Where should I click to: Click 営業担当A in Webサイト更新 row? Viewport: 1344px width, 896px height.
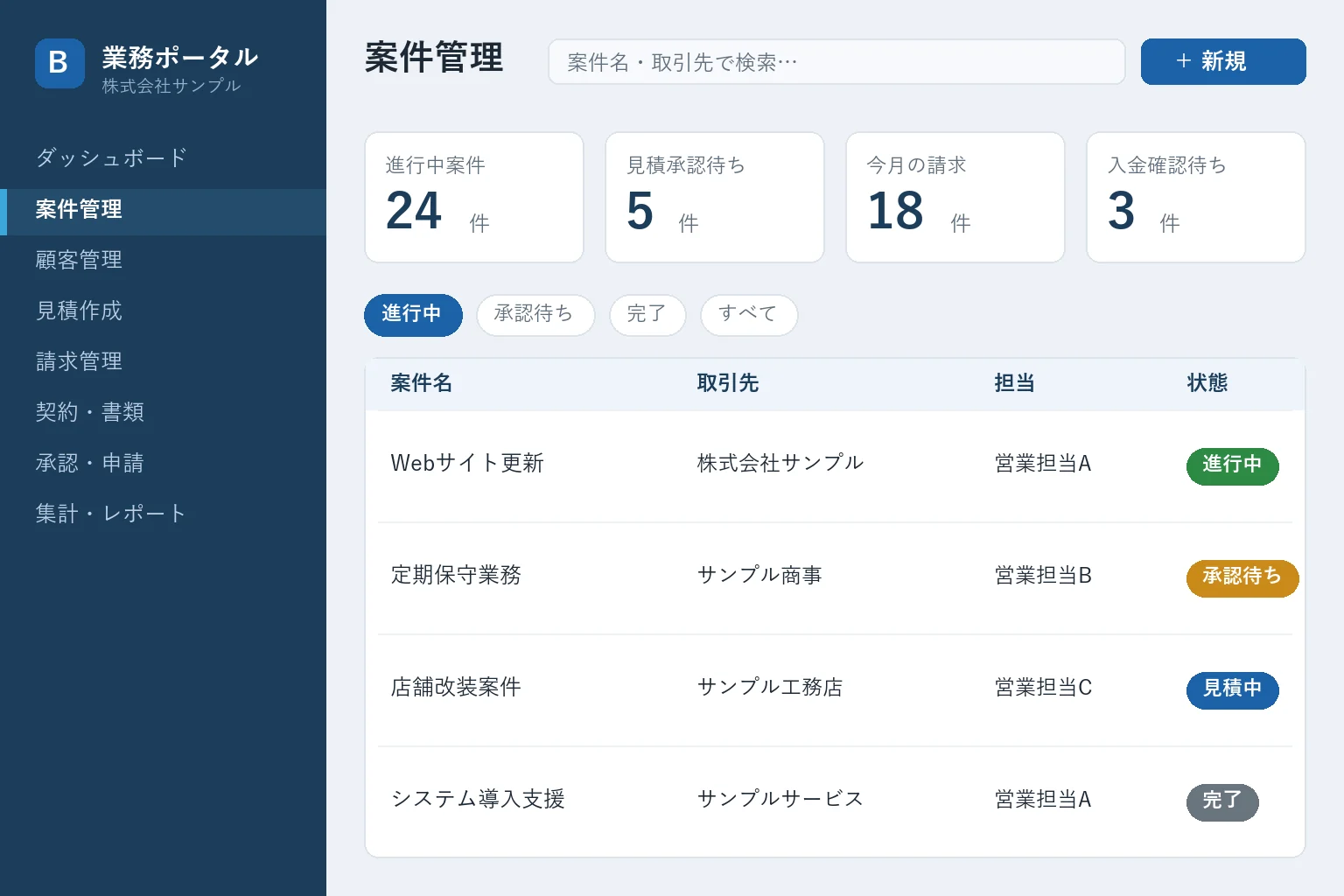click(1043, 463)
